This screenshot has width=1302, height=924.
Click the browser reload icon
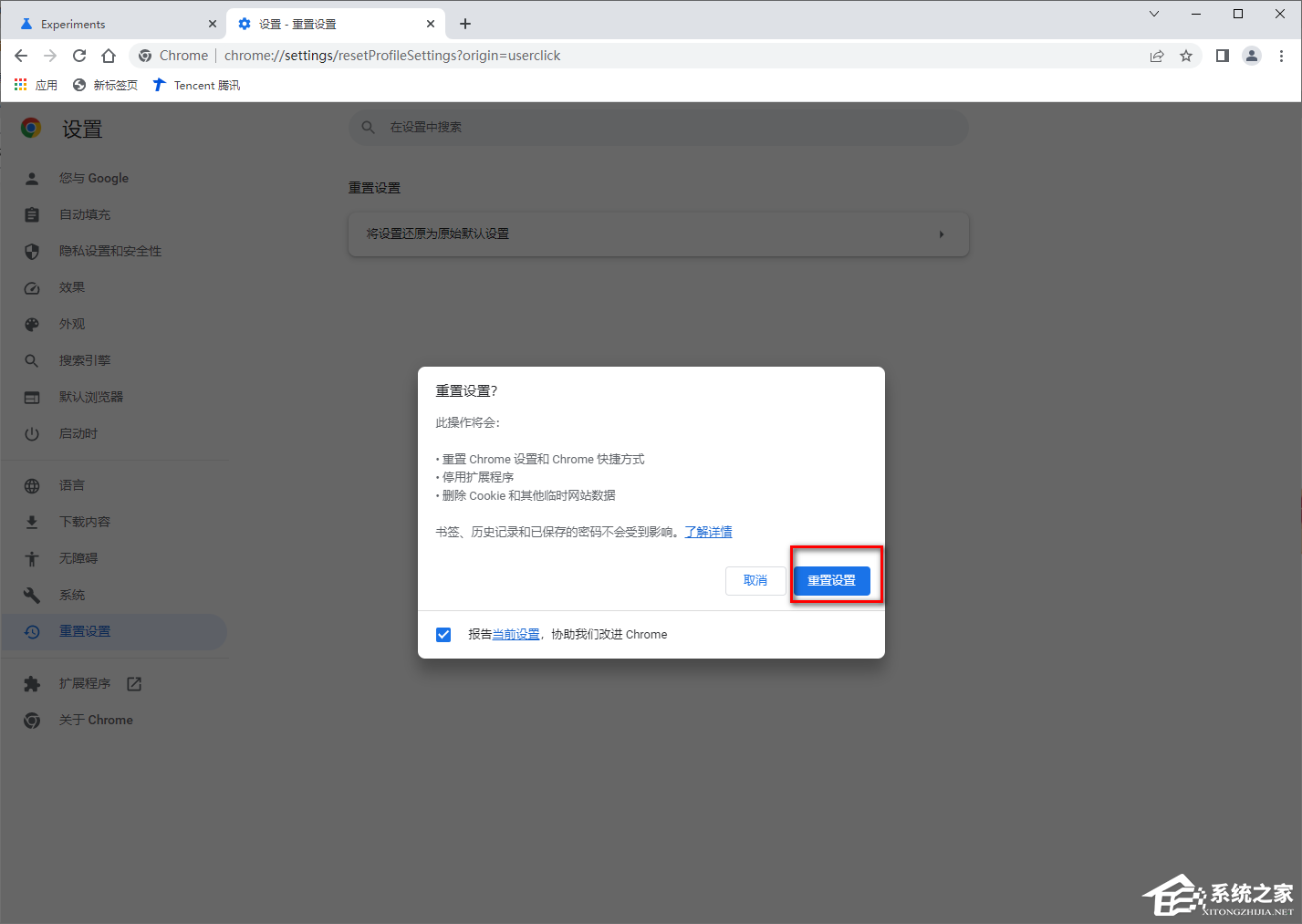tap(79, 56)
